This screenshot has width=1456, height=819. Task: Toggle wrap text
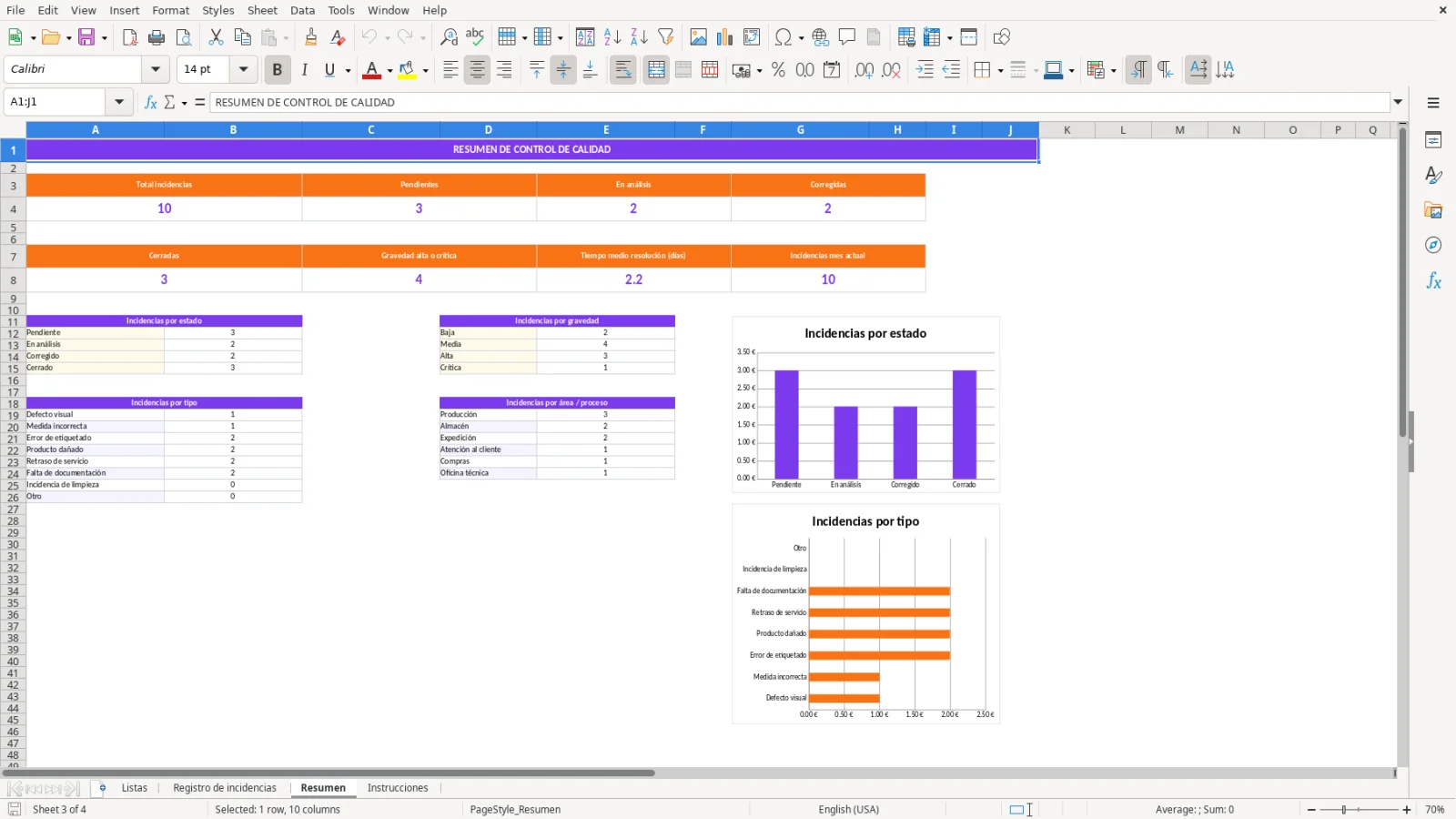pyautogui.click(x=623, y=70)
